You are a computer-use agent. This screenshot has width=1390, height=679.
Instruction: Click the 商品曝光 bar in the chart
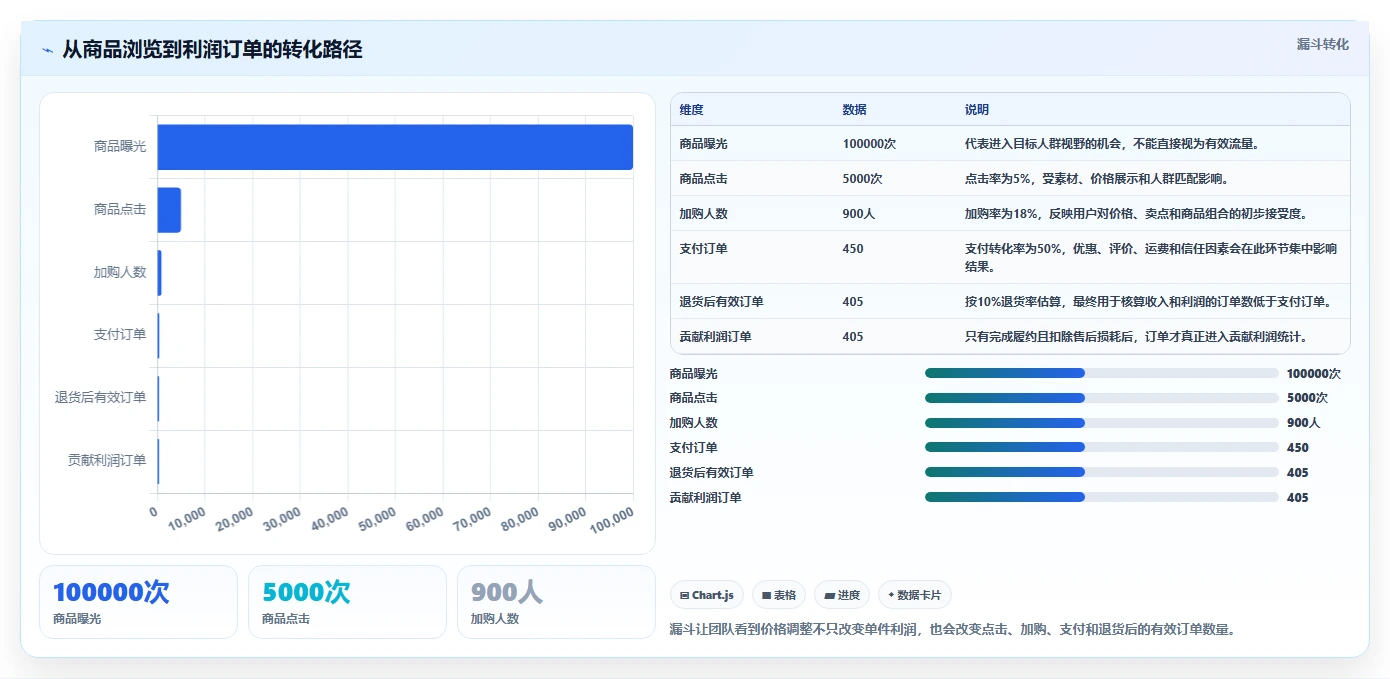click(395, 147)
